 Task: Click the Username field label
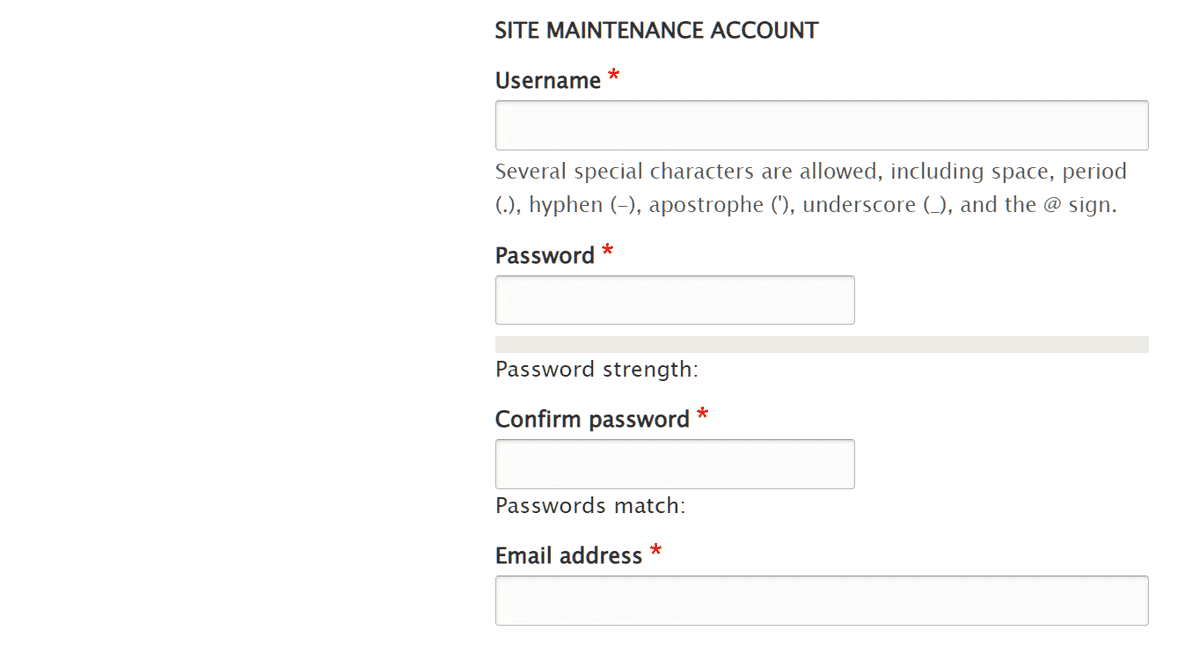click(x=548, y=81)
